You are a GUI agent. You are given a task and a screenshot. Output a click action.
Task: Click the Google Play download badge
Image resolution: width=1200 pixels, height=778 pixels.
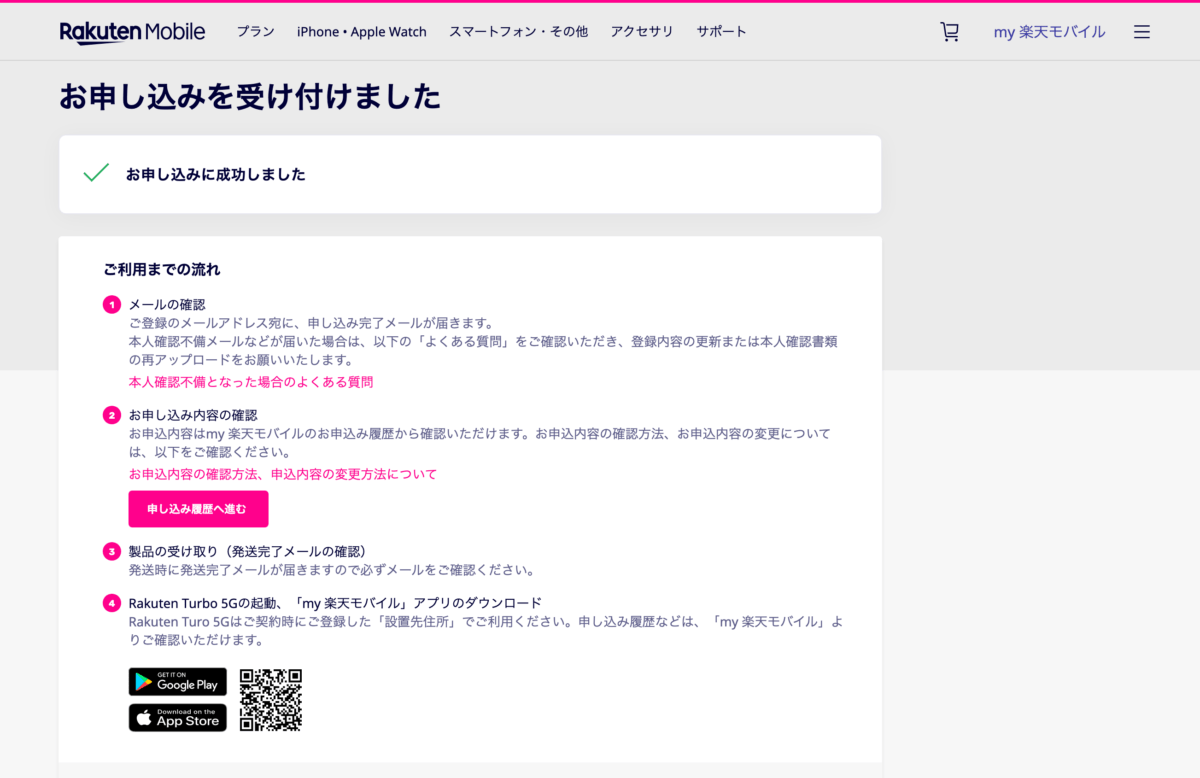coord(177,681)
